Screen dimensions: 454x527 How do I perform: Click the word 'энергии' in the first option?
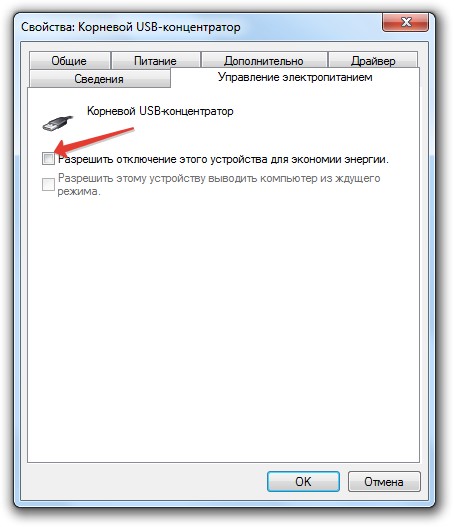pos(367,159)
